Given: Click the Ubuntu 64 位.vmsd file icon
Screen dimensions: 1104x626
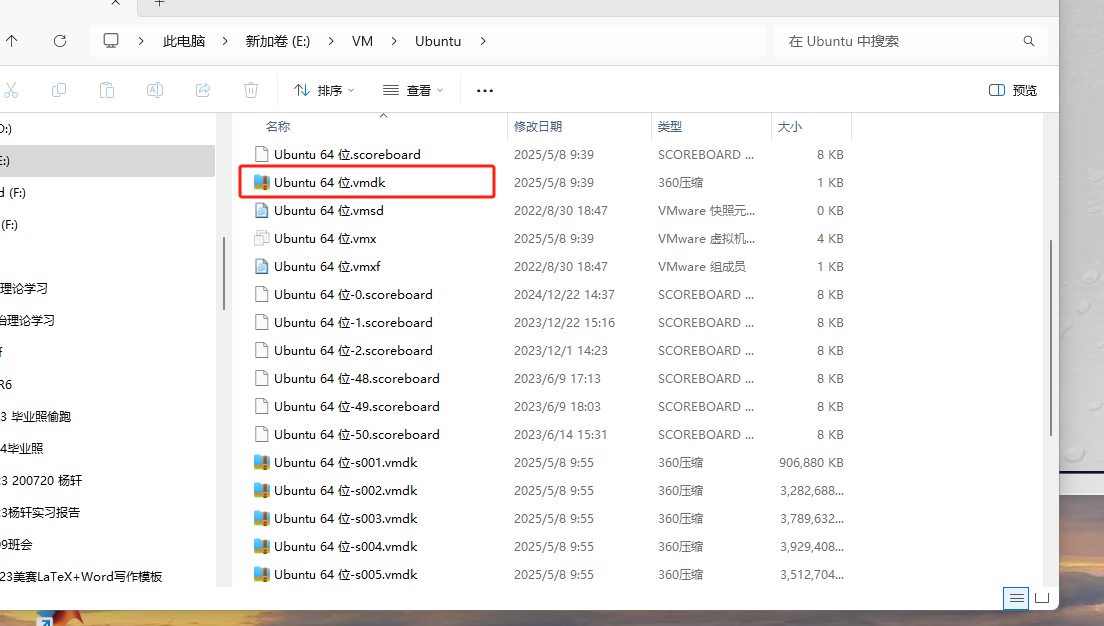Looking at the screenshot, I should [x=261, y=211].
